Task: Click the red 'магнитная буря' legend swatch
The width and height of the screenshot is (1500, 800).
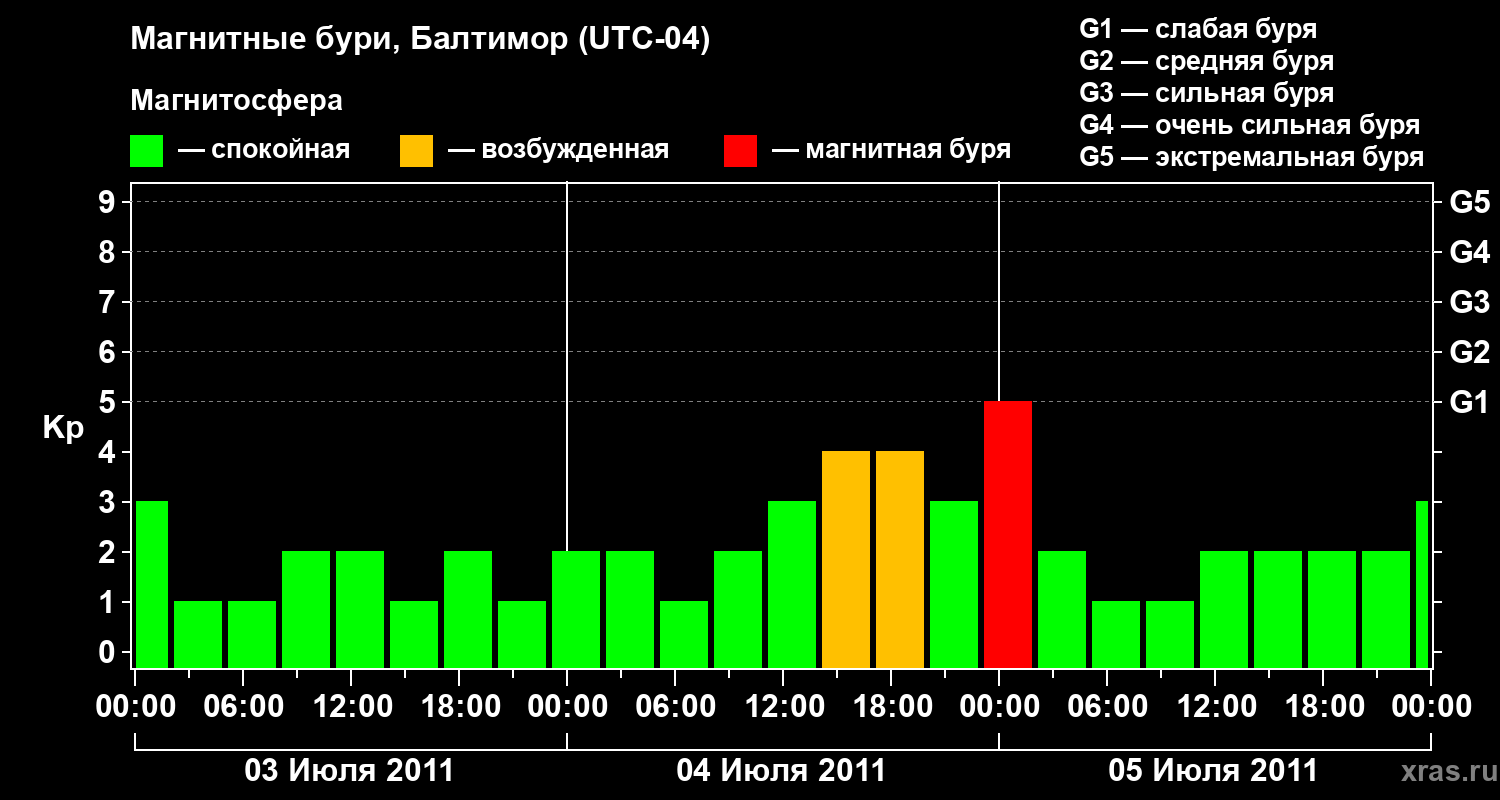Action: point(741,151)
